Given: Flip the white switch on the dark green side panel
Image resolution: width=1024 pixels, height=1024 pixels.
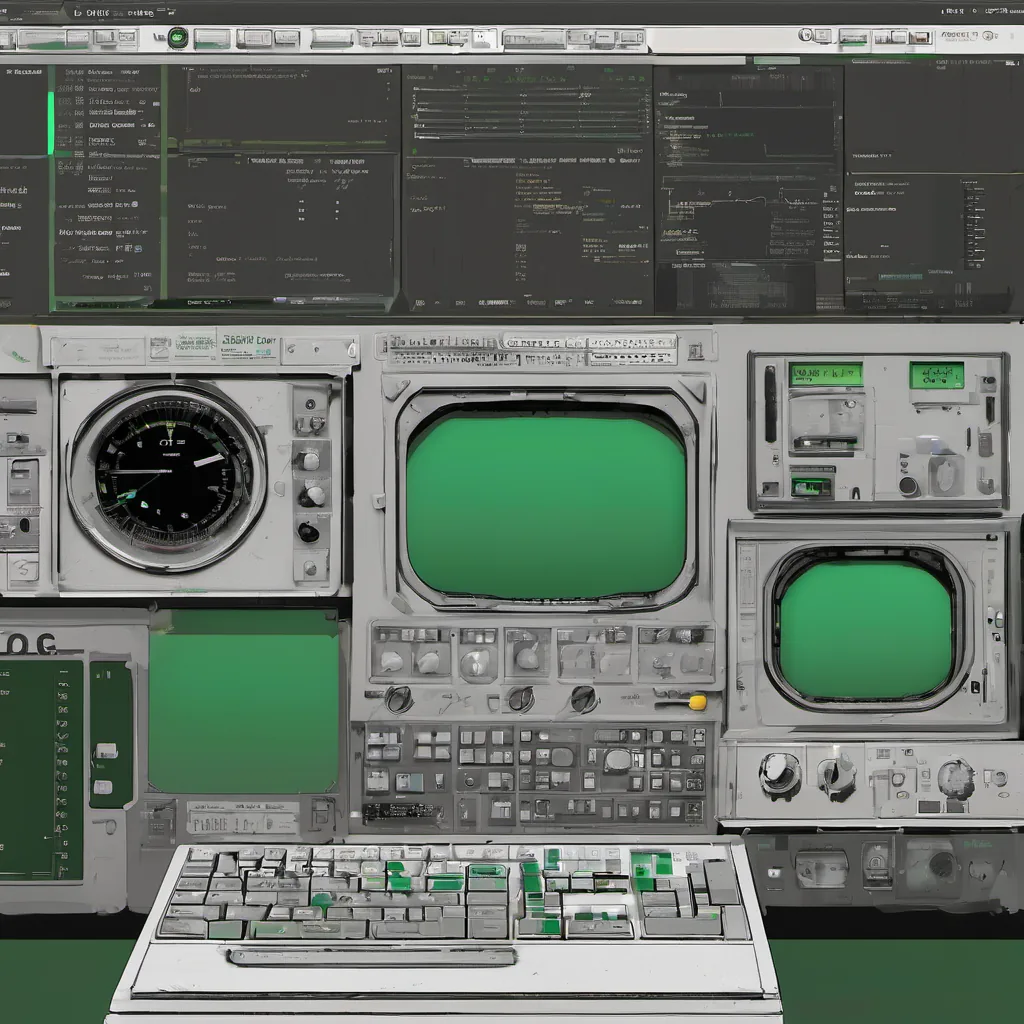Looking at the screenshot, I should pyautogui.click(x=106, y=752).
